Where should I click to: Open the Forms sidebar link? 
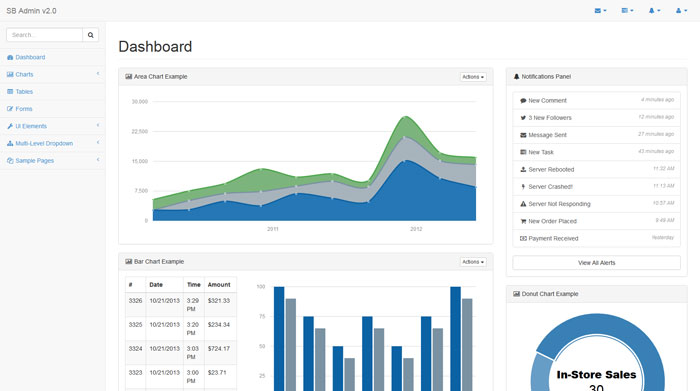coord(52,109)
